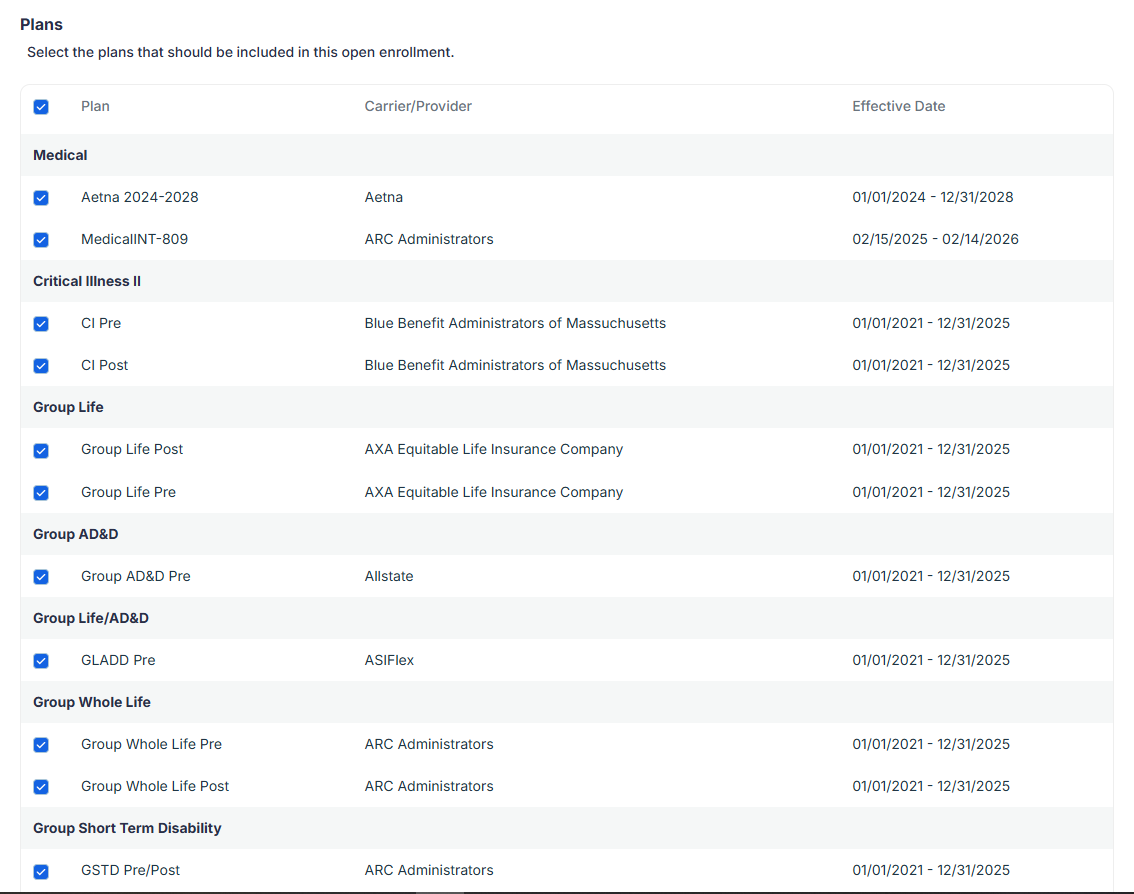The height and width of the screenshot is (894, 1134).
Task: Click the Group Life Post plan name
Action: (132, 449)
